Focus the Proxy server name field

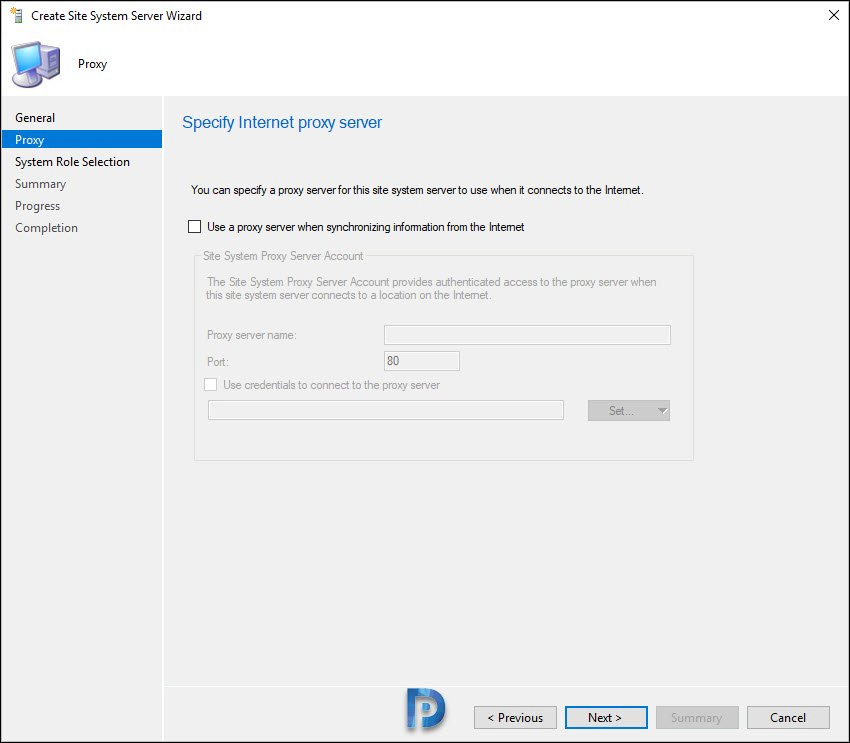[527, 335]
